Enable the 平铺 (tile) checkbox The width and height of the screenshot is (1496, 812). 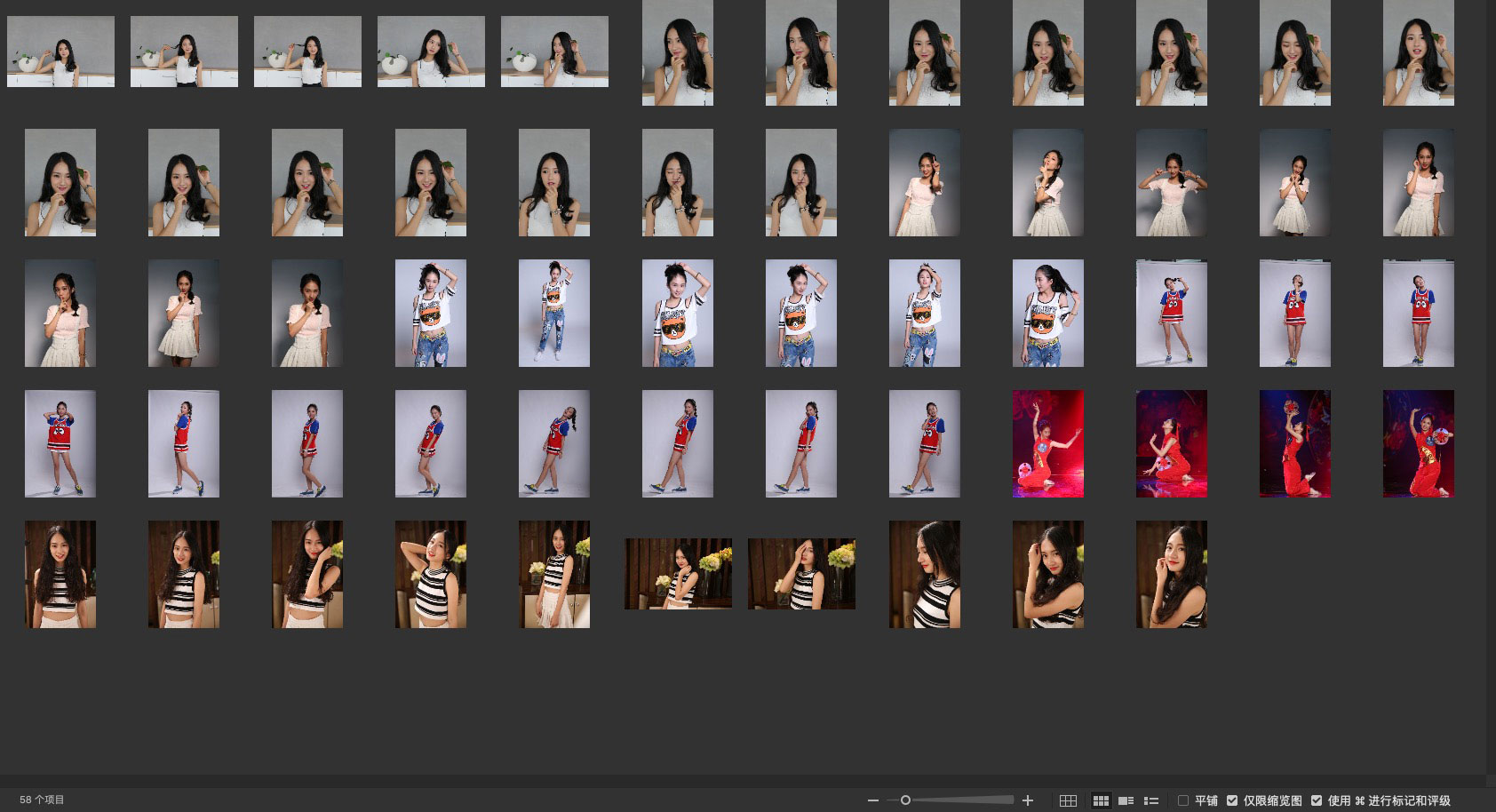[1183, 800]
